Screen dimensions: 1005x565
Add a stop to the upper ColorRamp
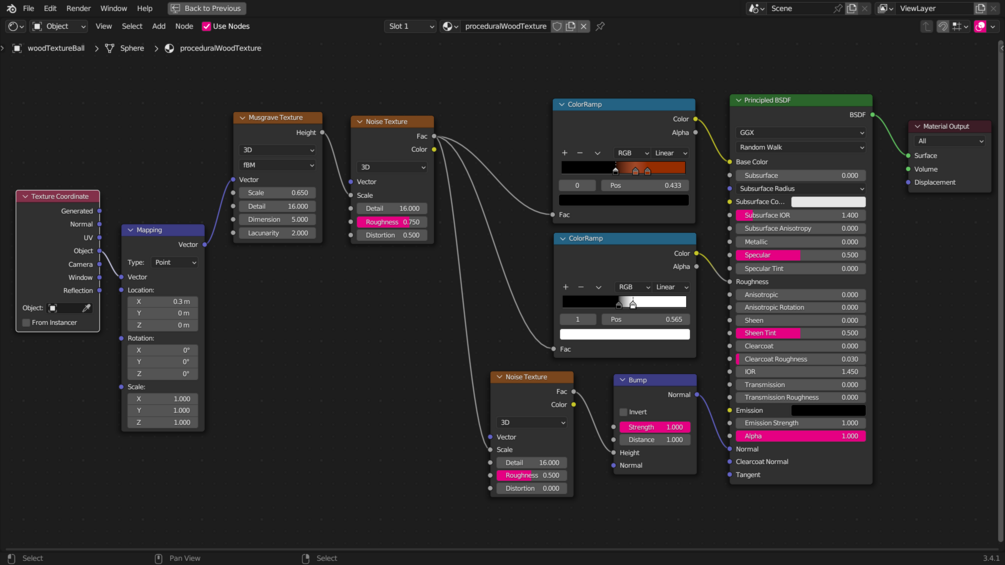tap(565, 153)
